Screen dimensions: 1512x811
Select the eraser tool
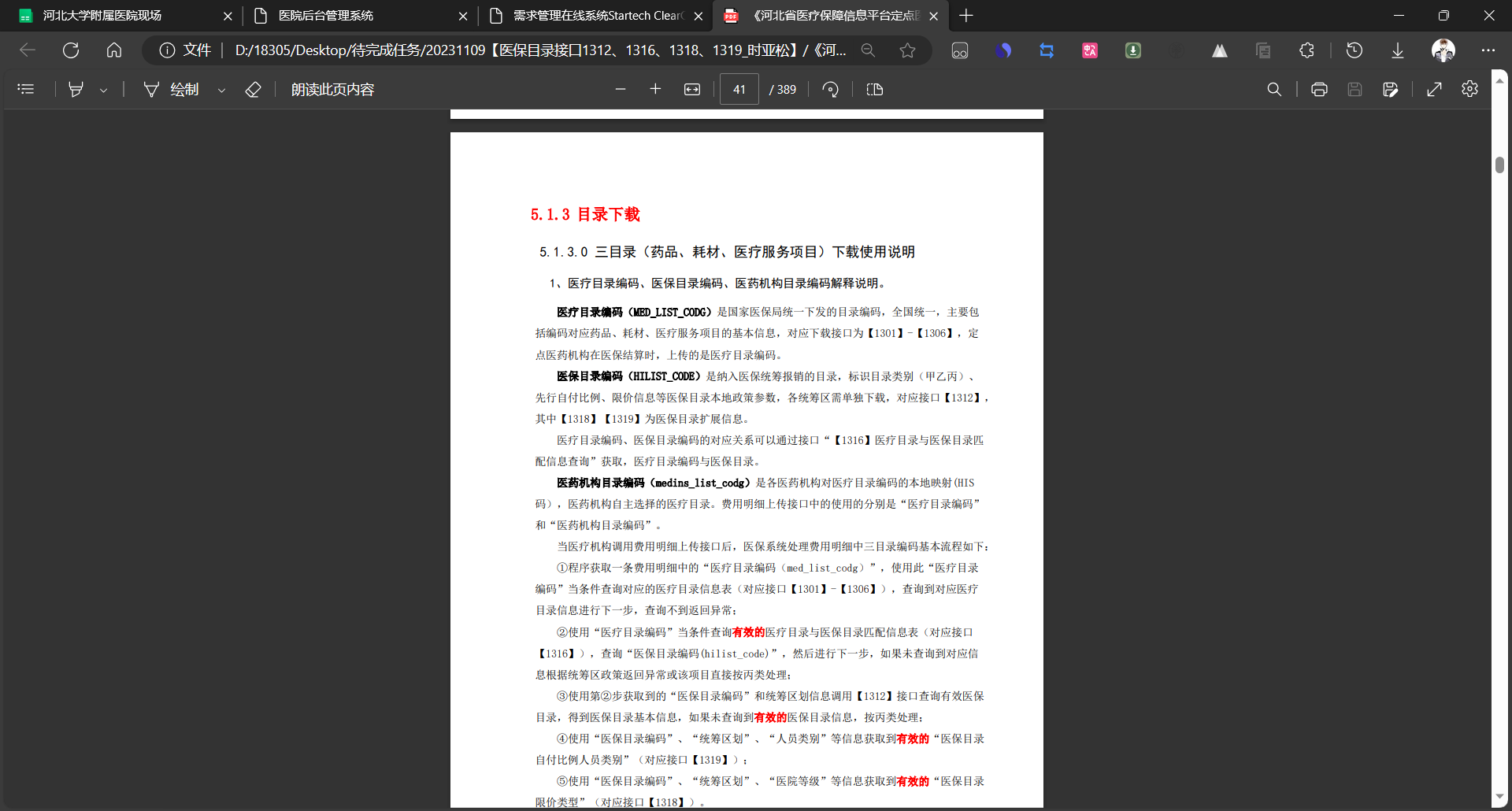click(253, 89)
